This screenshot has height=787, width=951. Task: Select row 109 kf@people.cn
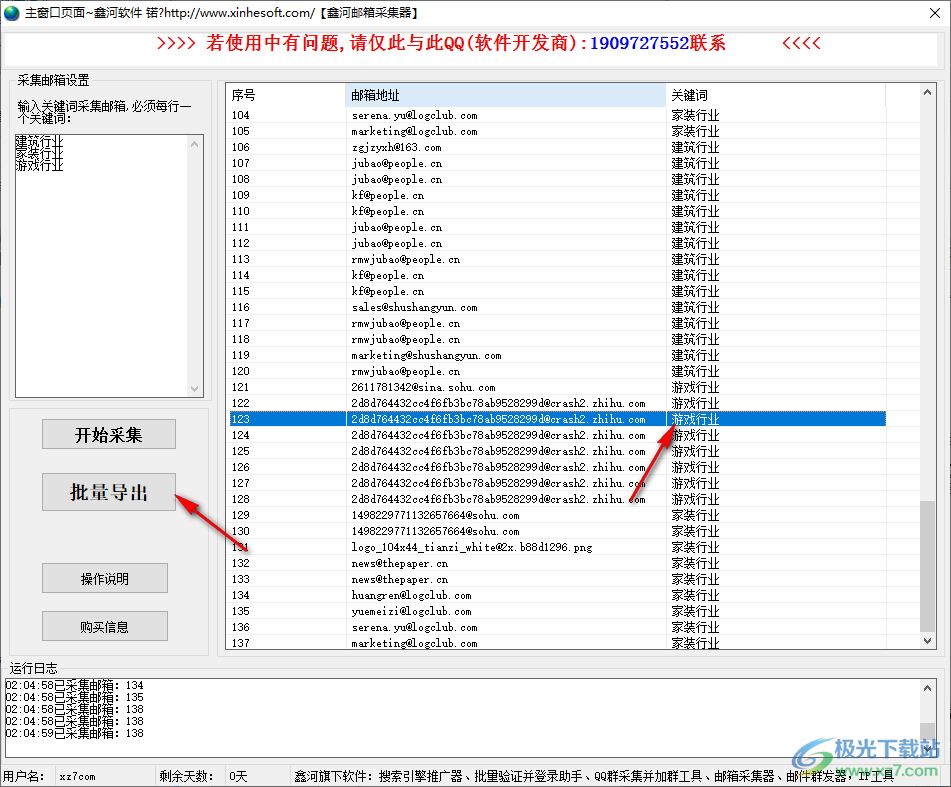[557, 195]
